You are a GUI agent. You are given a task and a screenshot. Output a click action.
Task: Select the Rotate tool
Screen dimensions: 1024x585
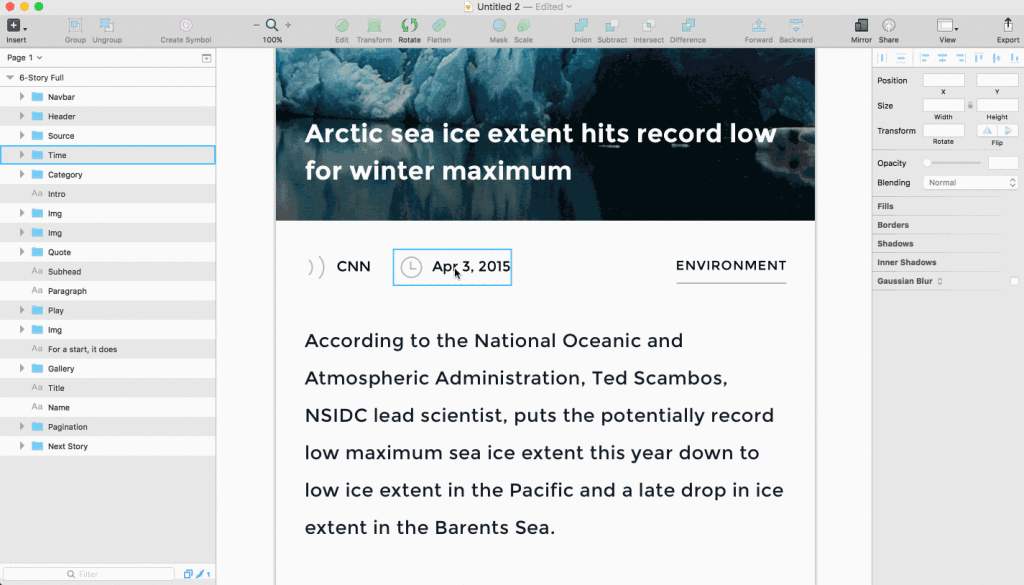[409, 25]
